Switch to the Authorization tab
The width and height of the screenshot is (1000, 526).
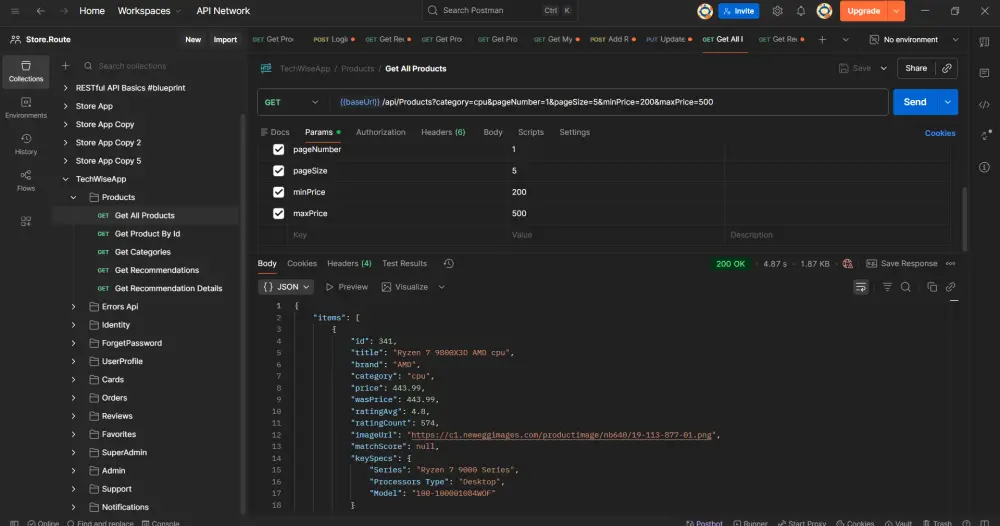380,132
